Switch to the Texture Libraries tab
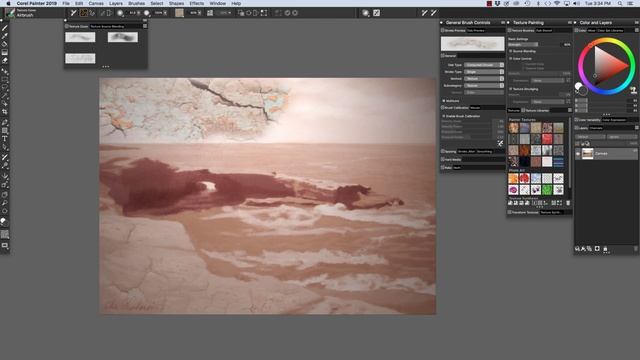640x360 pixels. click(537, 111)
